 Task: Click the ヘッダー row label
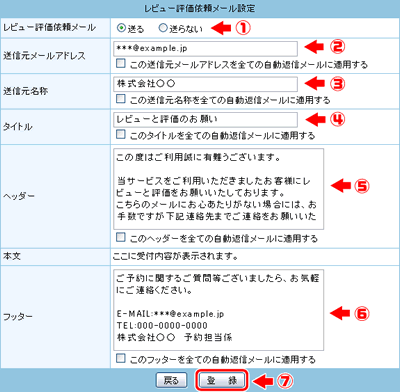point(19,196)
